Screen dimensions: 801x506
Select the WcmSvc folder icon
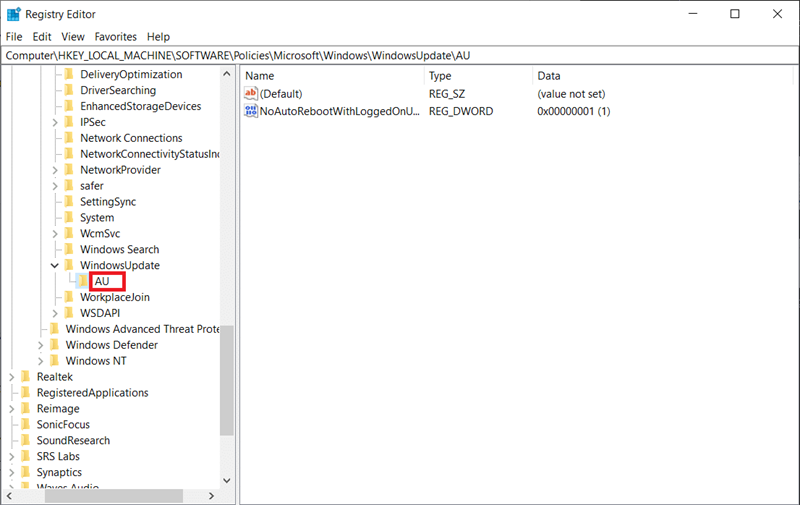[69, 233]
